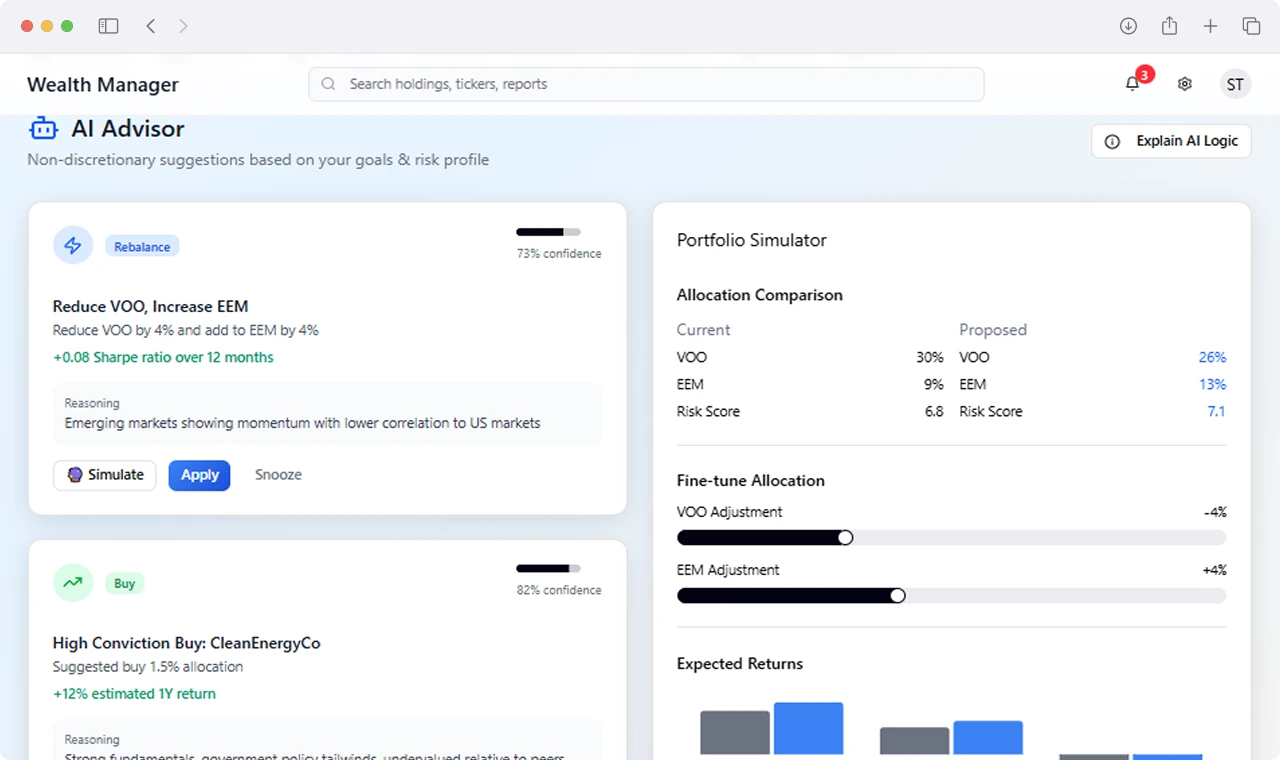Apply the Reduce VOO recommendation
The height and width of the screenshot is (760, 1280).
pos(199,475)
